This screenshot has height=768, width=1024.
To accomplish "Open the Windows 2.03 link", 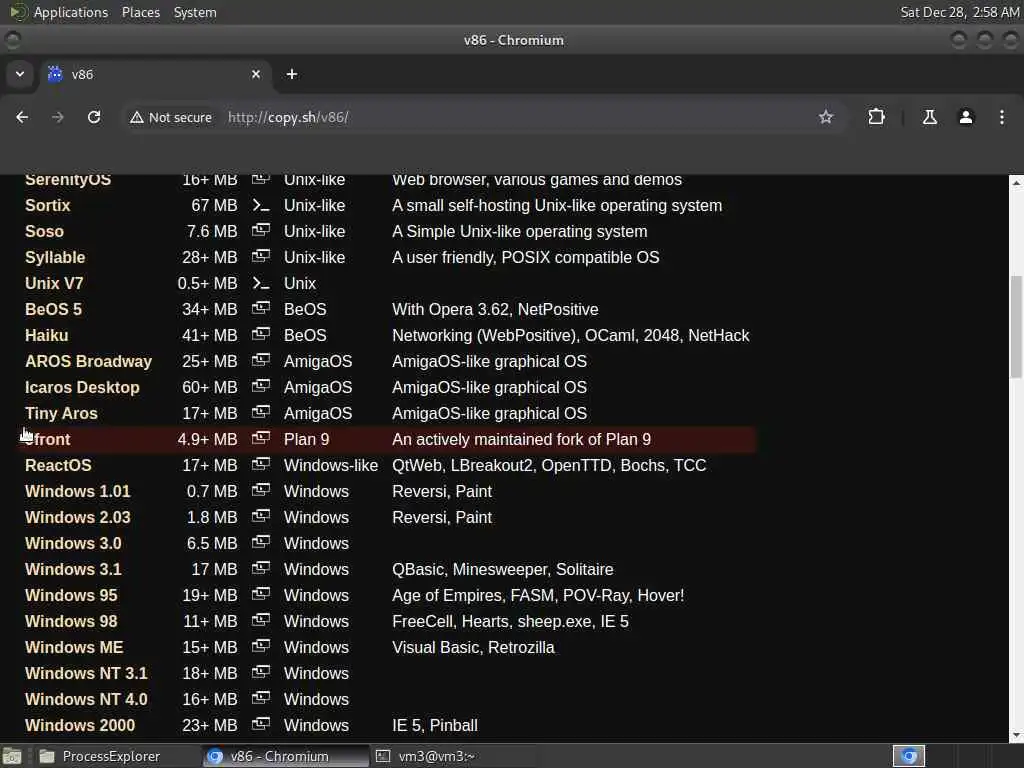I will [x=78, y=517].
